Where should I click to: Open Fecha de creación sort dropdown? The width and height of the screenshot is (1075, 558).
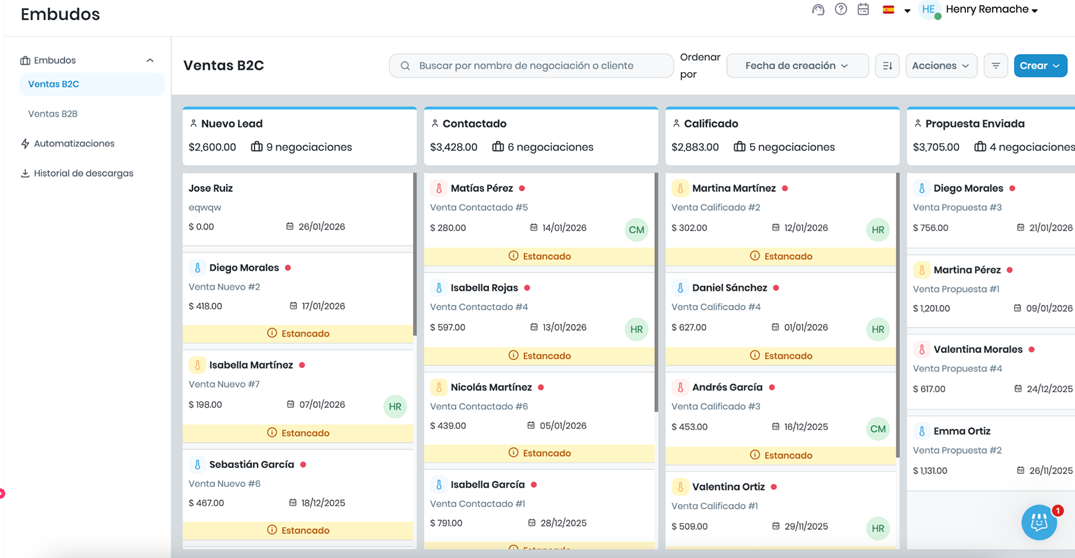point(797,66)
